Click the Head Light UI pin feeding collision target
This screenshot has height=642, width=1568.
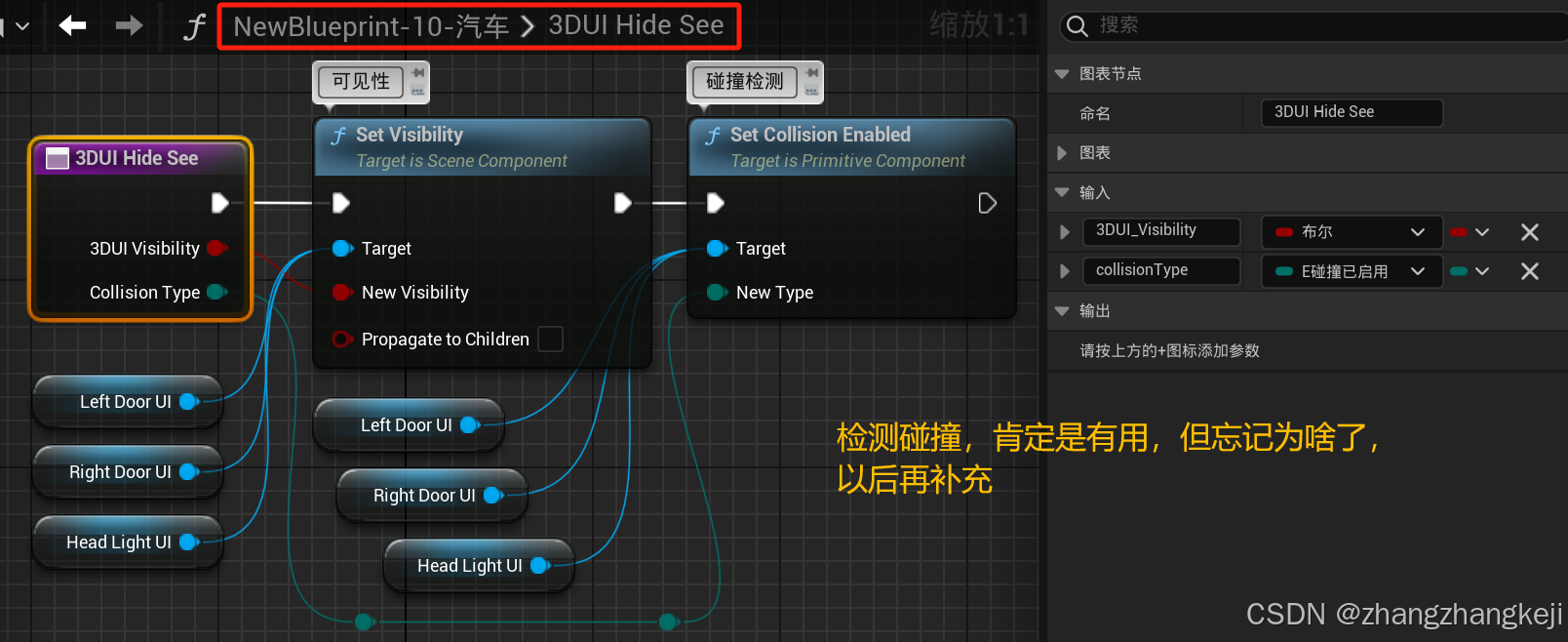tap(541, 566)
